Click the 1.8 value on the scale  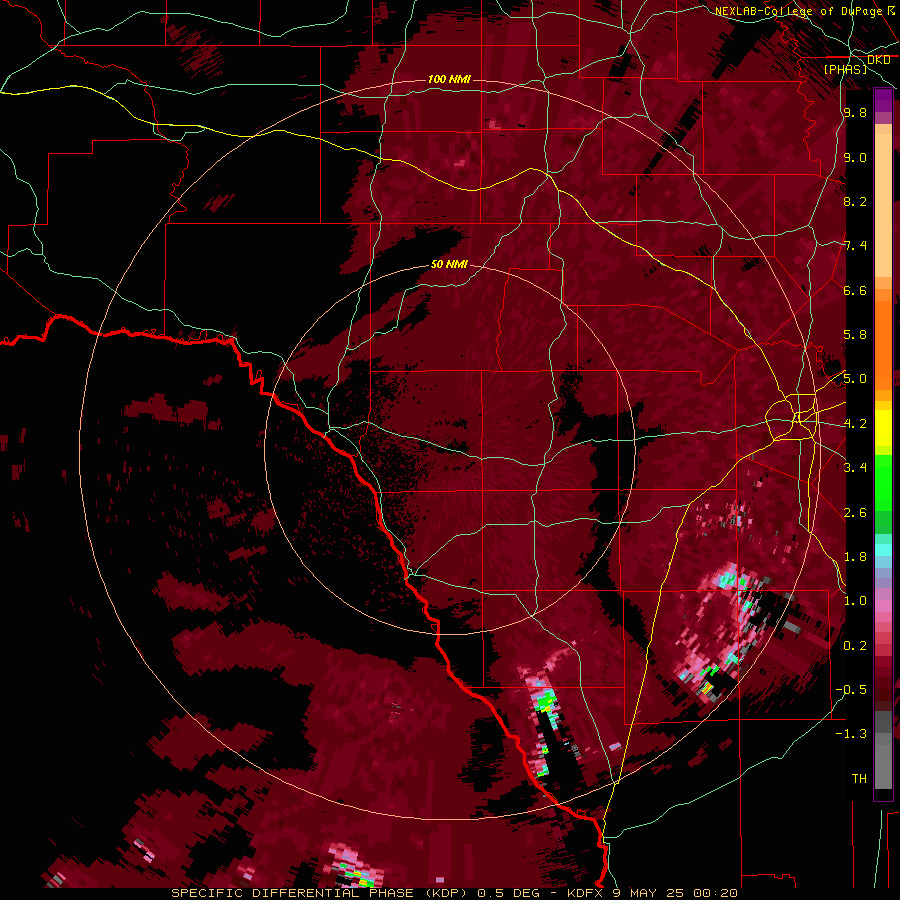coord(855,556)
